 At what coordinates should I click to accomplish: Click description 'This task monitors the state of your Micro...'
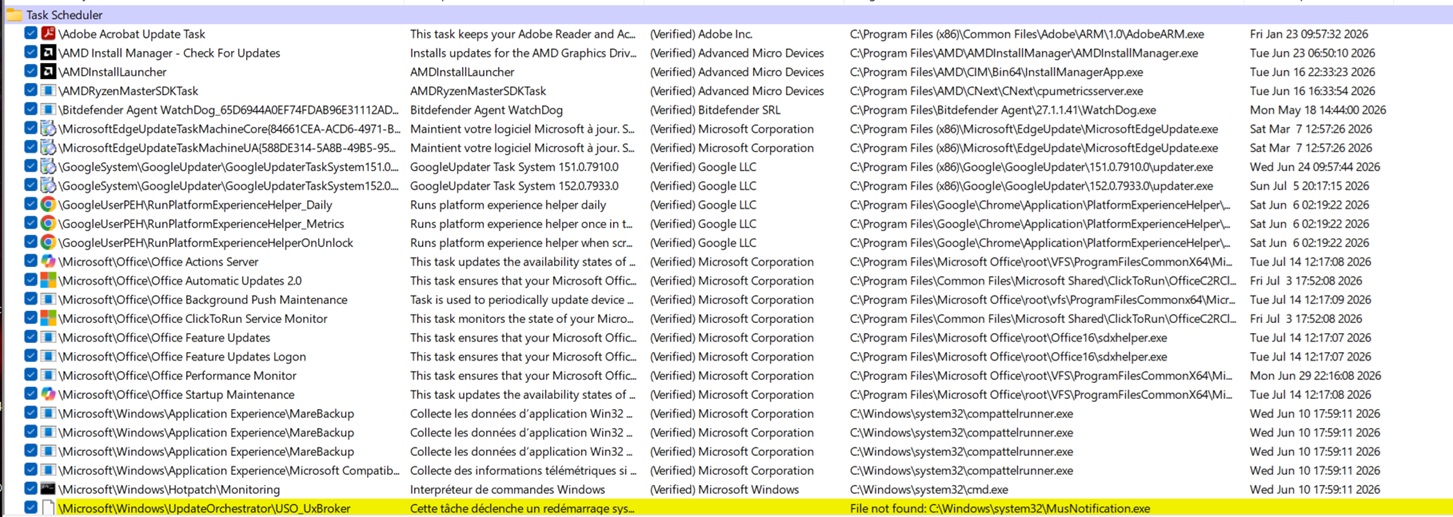(523, 319)
